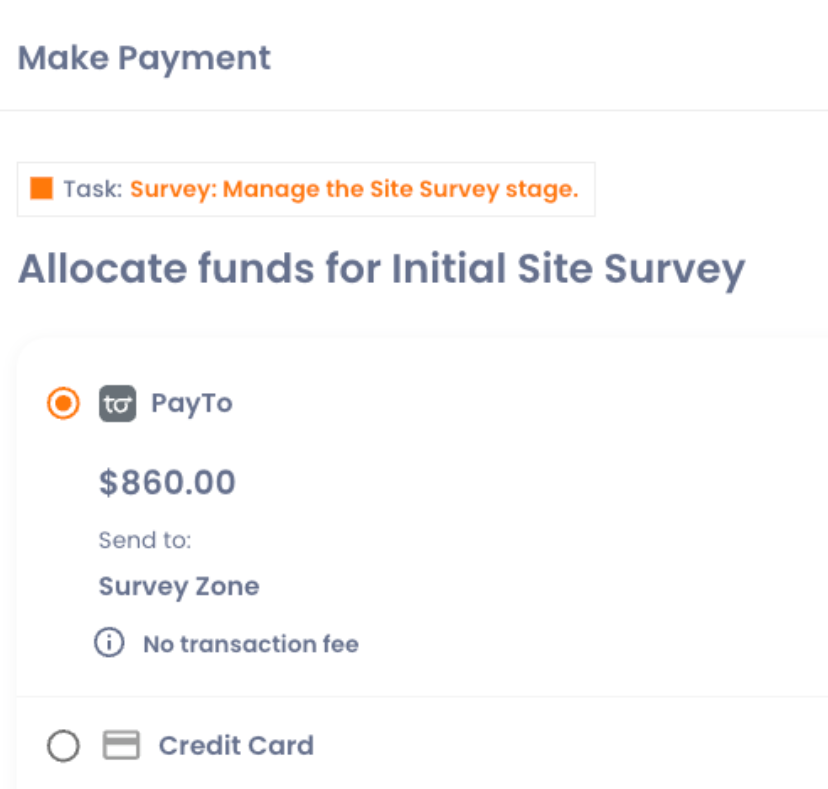The image size is (828, 789).
Task: Click the 'Send to:' label
Action: tap(145, 541)
